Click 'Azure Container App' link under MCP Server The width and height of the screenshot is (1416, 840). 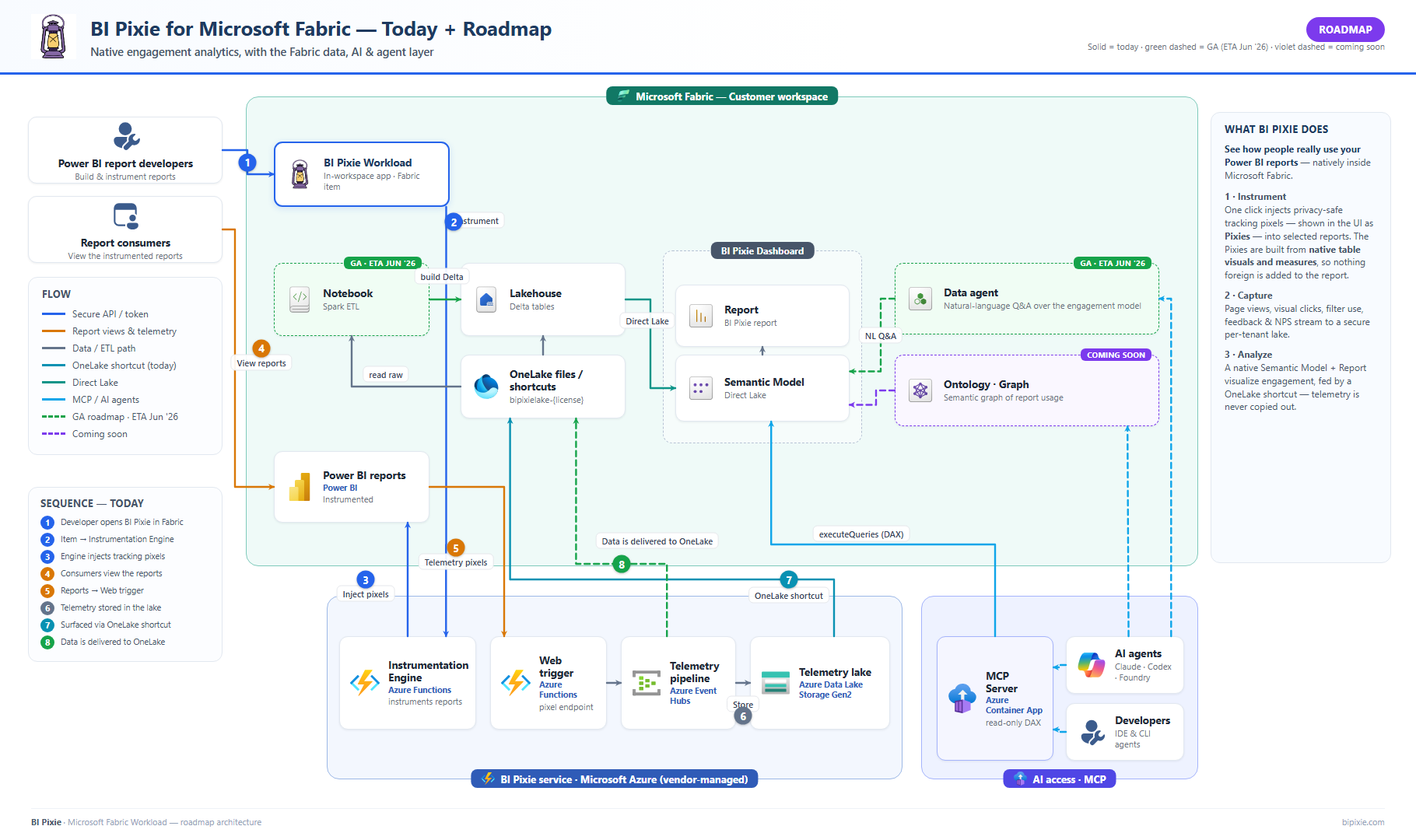click(1014, 705)
